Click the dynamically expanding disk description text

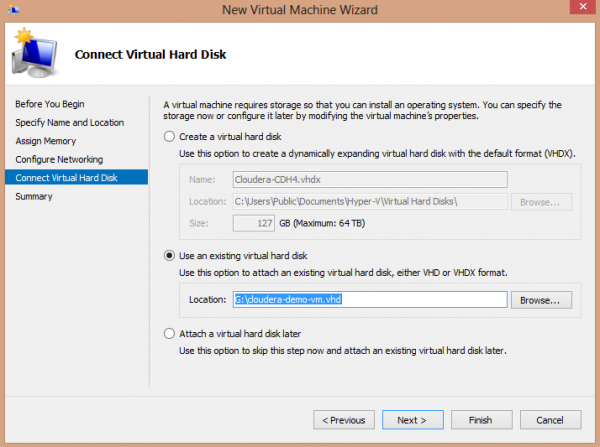coord(377,154)
